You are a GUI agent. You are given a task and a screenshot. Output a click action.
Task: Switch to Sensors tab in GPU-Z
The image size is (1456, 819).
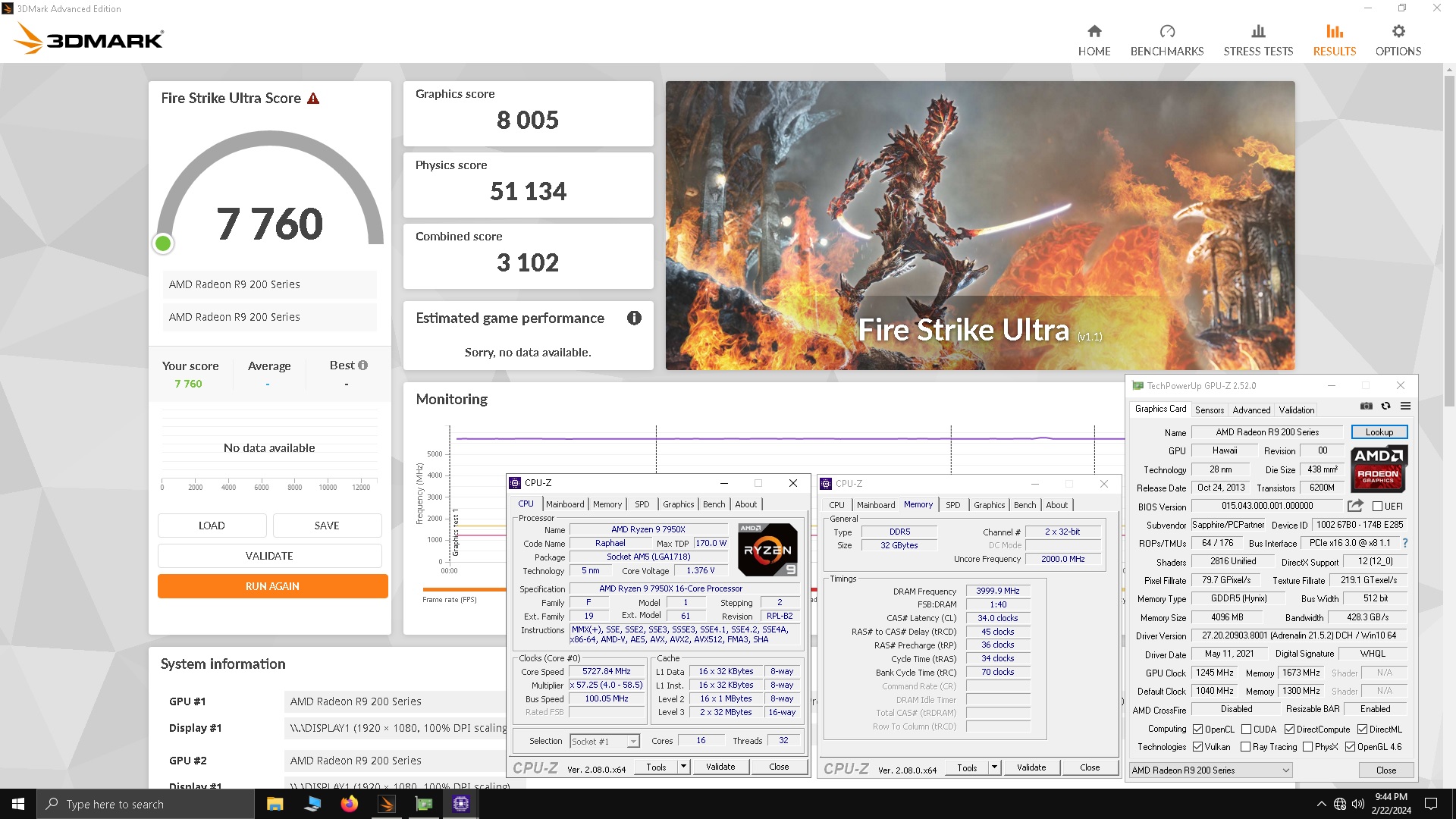(x=1210, y=410)
